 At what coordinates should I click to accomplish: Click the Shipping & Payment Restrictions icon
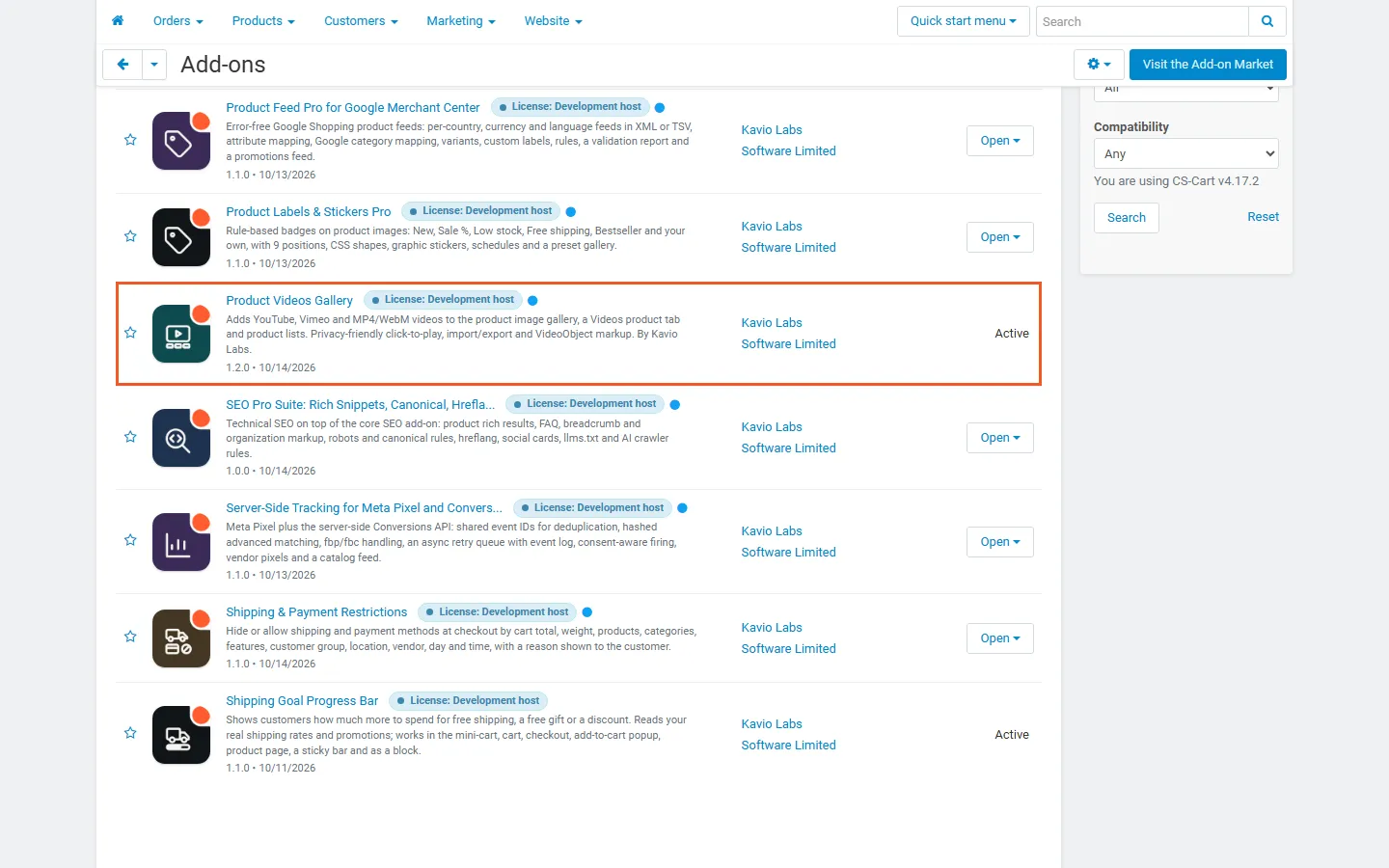click(x=181, y=638)
